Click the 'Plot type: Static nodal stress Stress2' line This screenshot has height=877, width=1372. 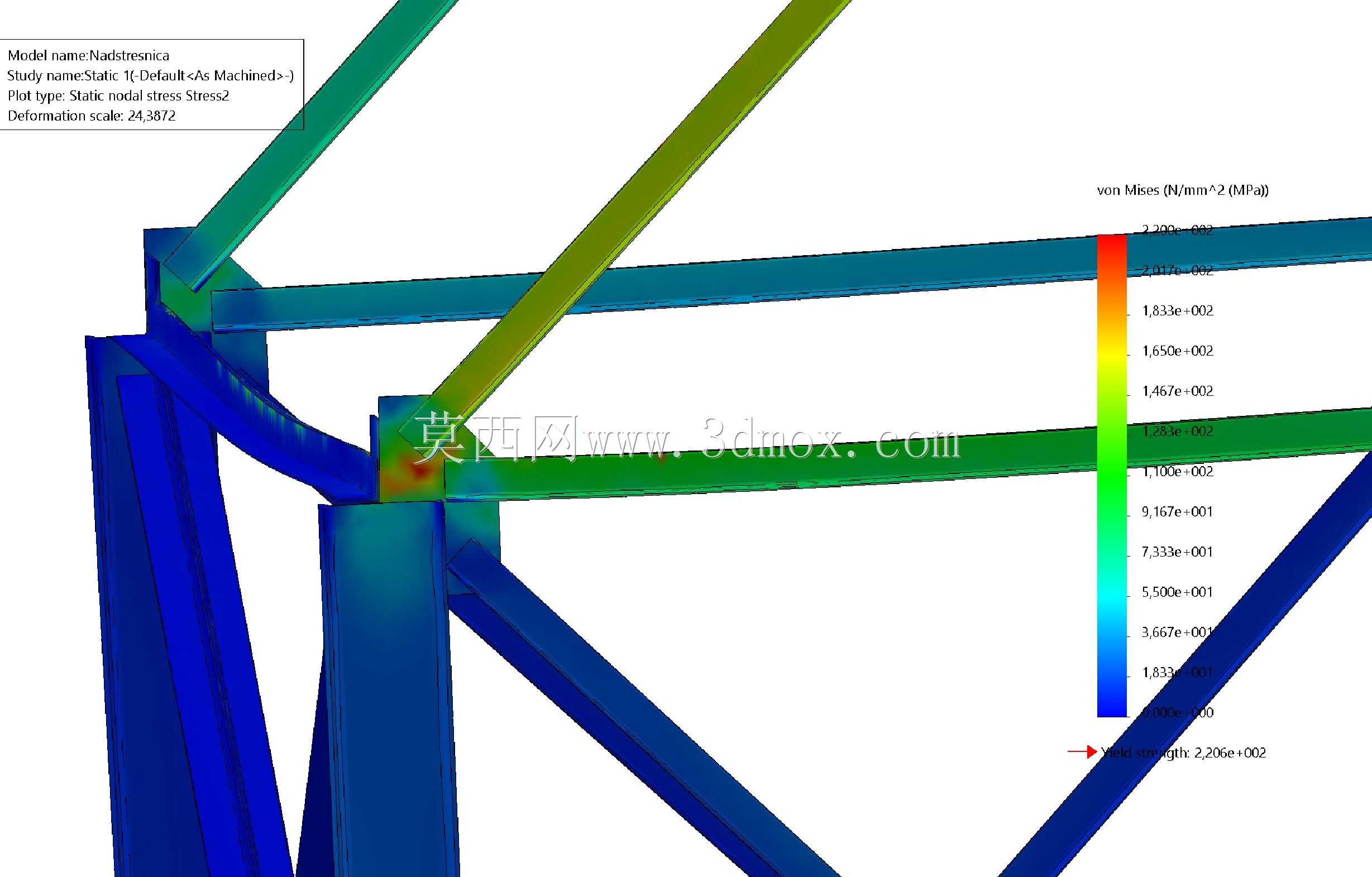coord(118,95)
